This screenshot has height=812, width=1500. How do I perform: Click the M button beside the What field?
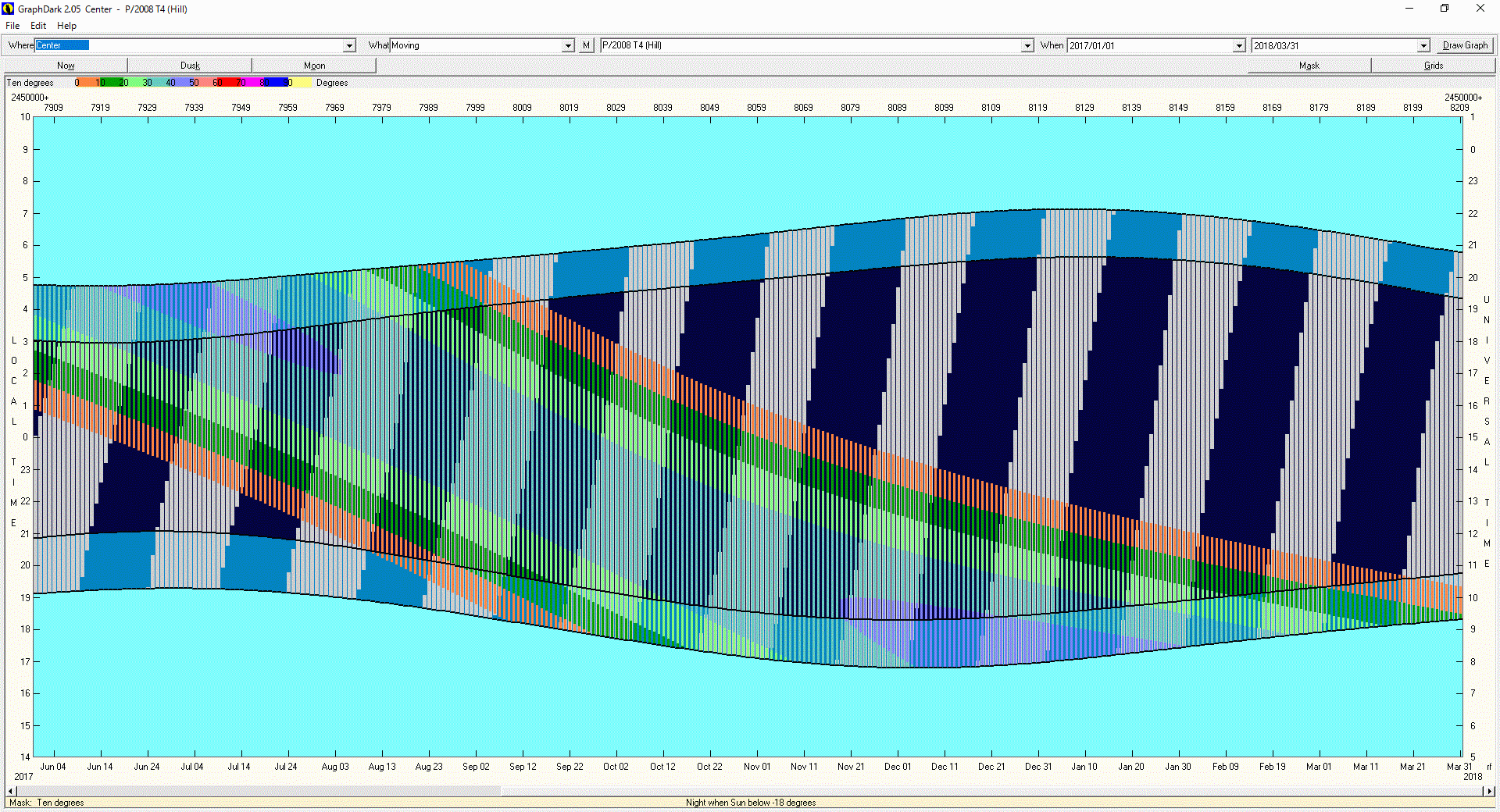[x=586, y=45]
